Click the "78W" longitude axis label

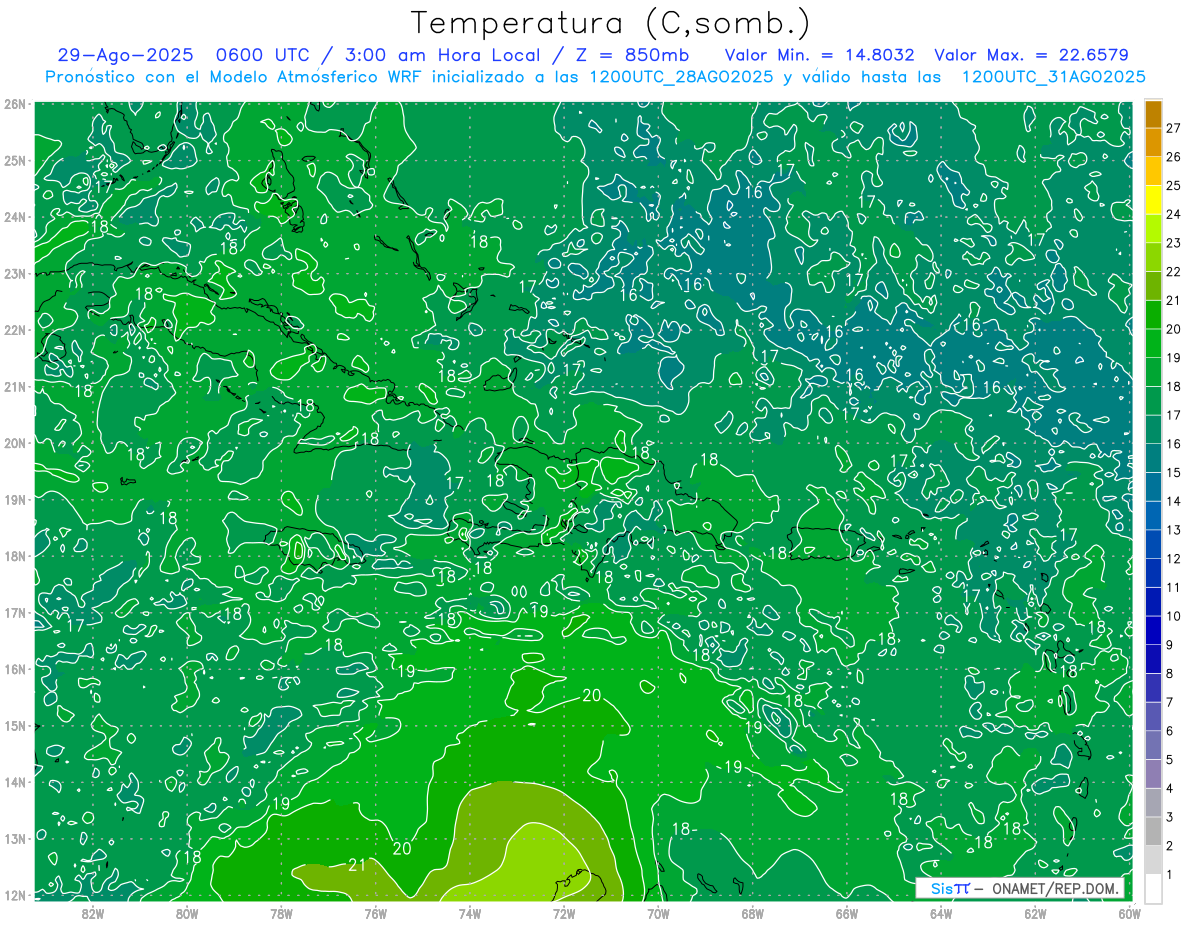click(281, 913)
